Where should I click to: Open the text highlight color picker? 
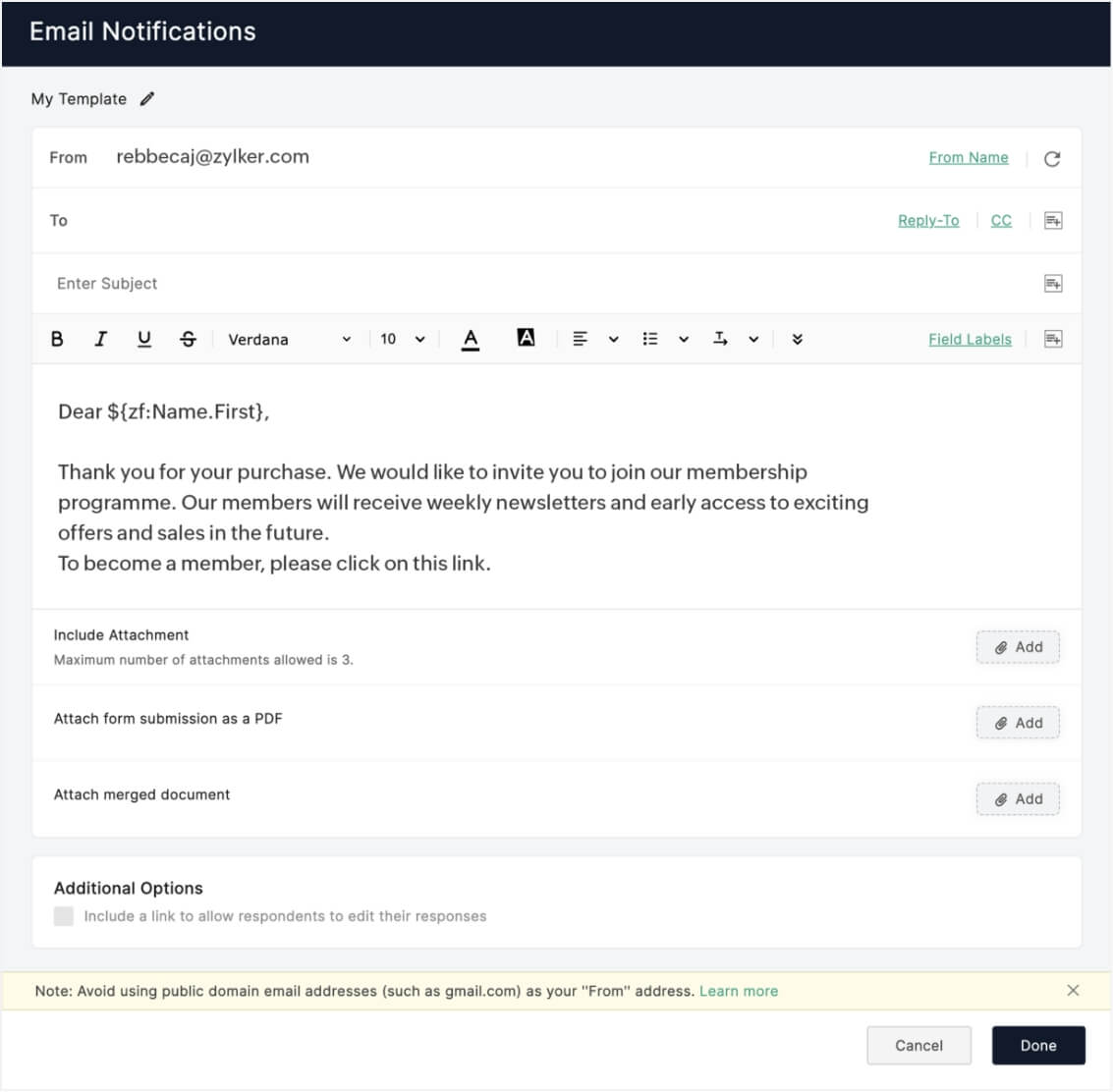(527, 338)
